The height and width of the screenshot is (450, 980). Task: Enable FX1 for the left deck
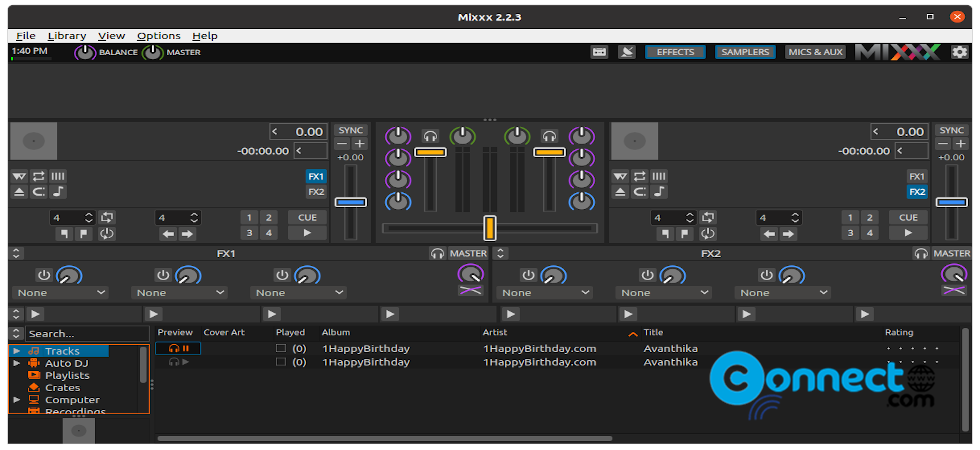coord(316,176)
